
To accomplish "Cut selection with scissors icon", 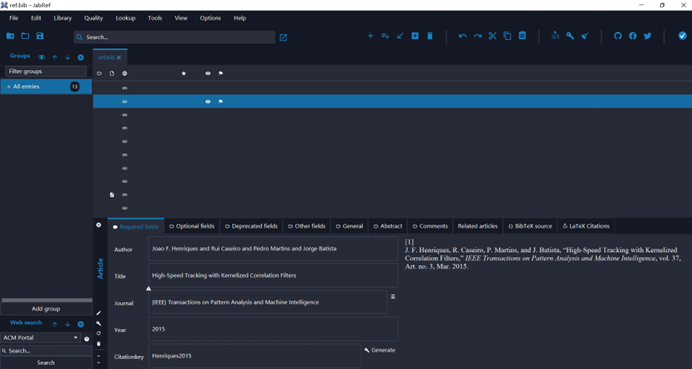I will pos(493,36).
